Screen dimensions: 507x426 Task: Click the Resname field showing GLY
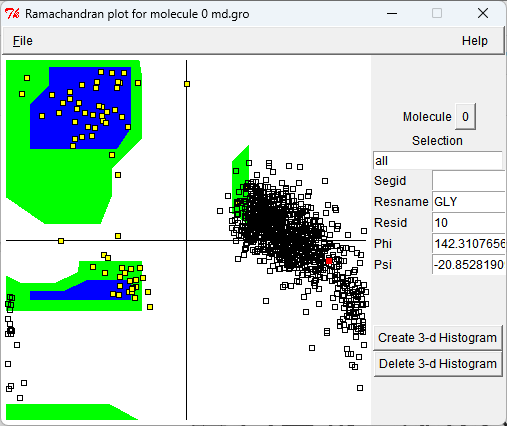pyautogui.click(x=469, y=202)
